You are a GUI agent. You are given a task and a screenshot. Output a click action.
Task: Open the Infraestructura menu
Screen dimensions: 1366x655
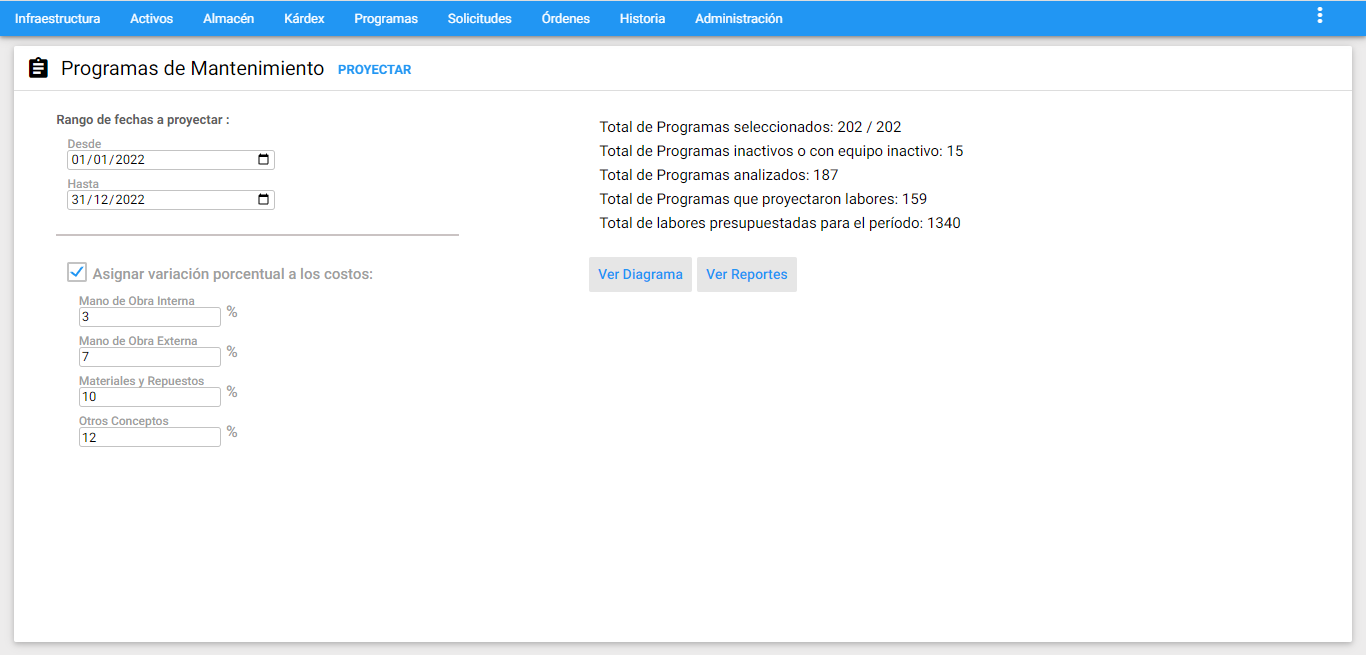click(x=57, y=19)
